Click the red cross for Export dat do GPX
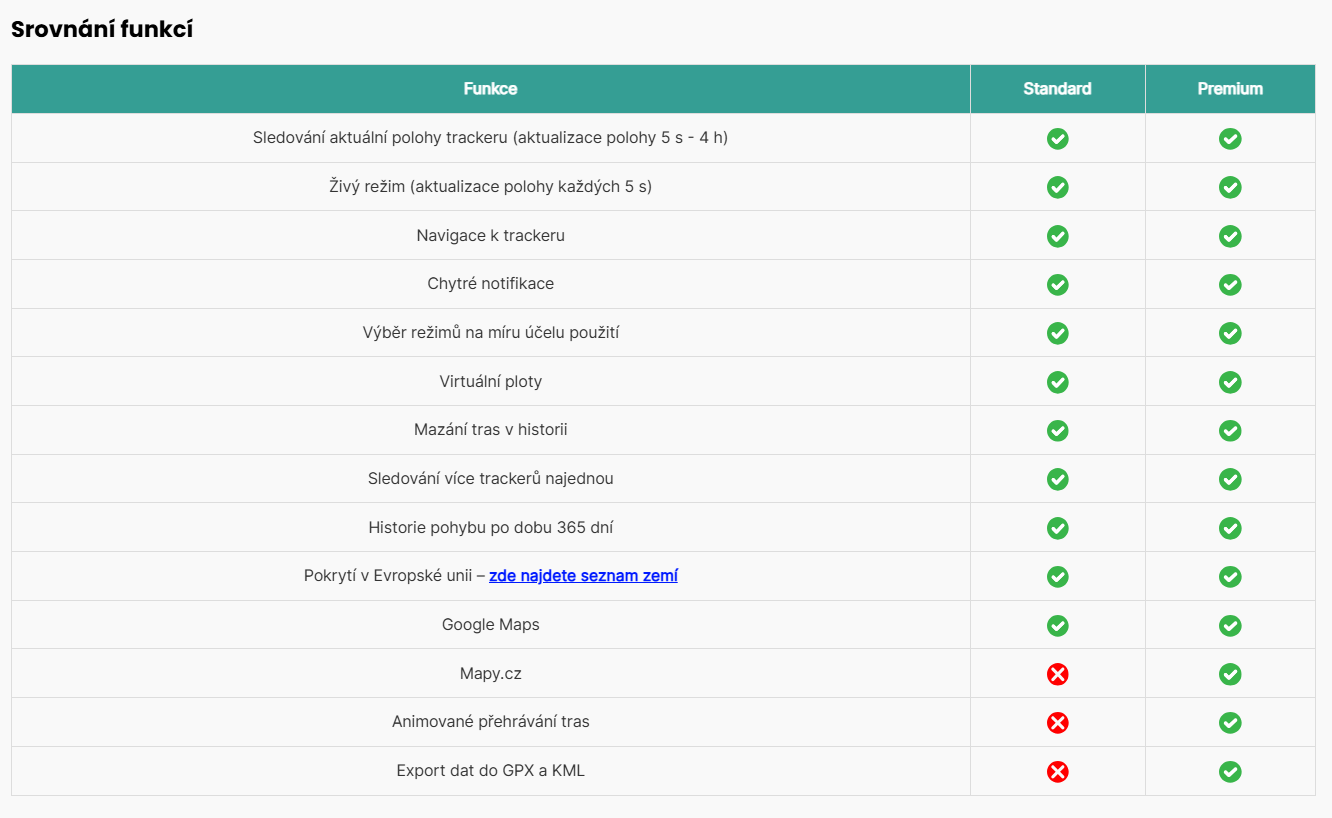This screenshot has width=1332, height=818. click(1057, 771)
